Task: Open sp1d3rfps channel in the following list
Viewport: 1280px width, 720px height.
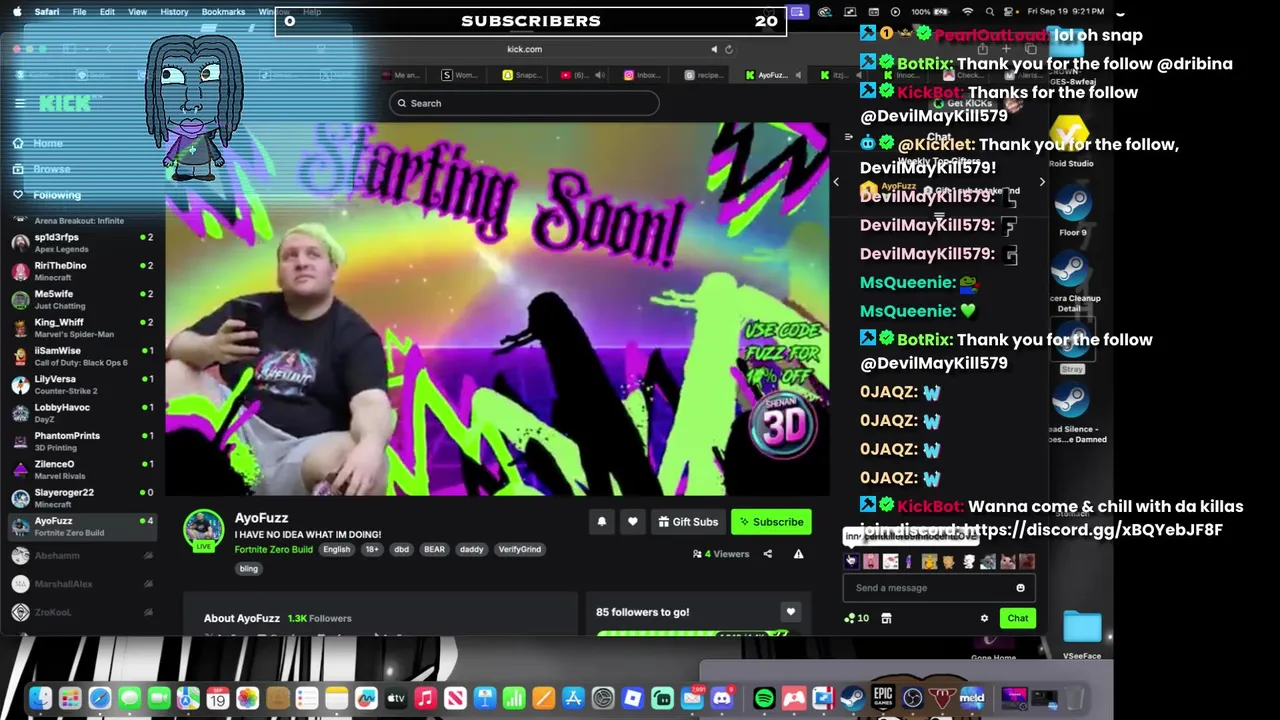Action: (82, 243)
